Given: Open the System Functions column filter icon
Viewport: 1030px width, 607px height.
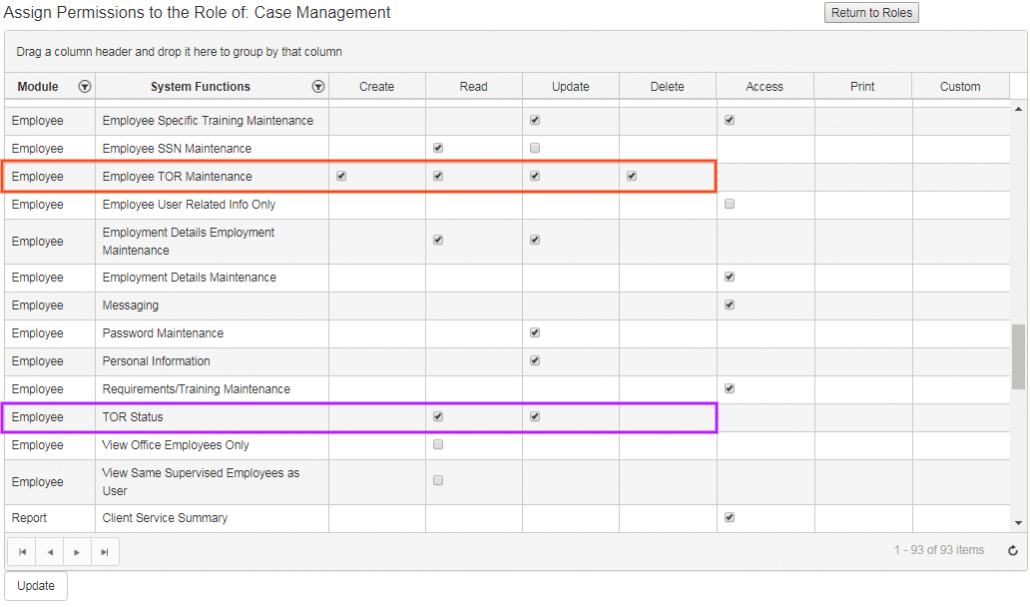Looking at the screenshot, I should [318, 87].
